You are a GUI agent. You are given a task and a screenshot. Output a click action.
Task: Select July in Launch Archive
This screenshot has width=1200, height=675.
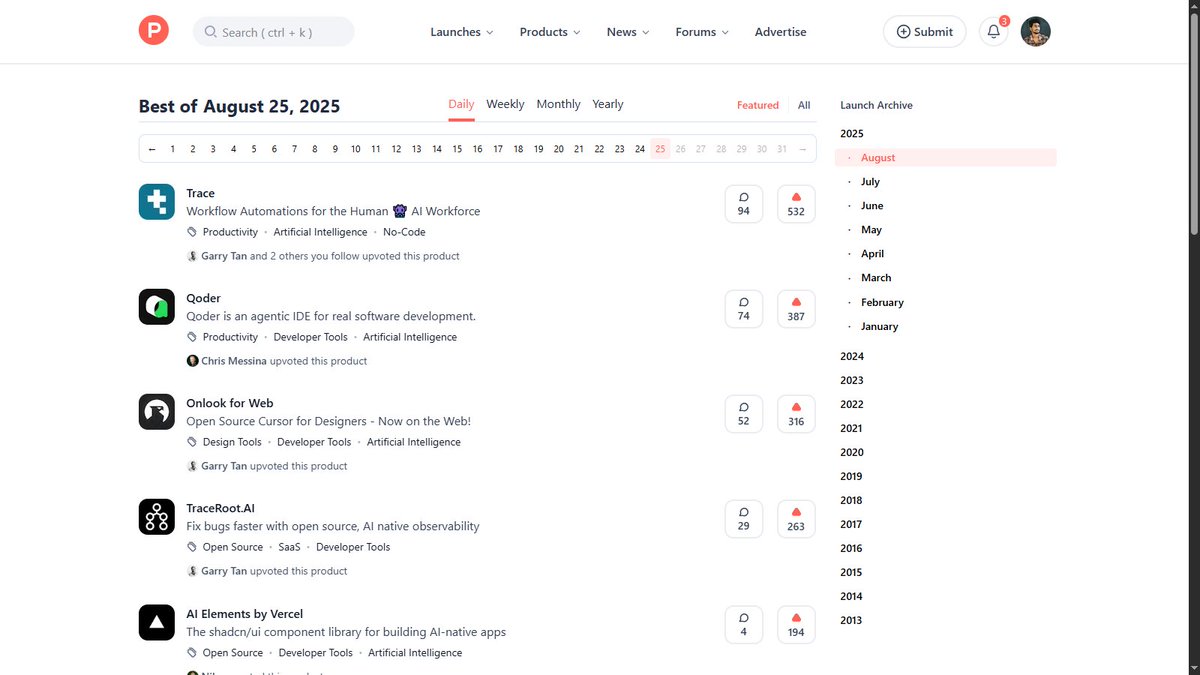(x=870, y=182)
